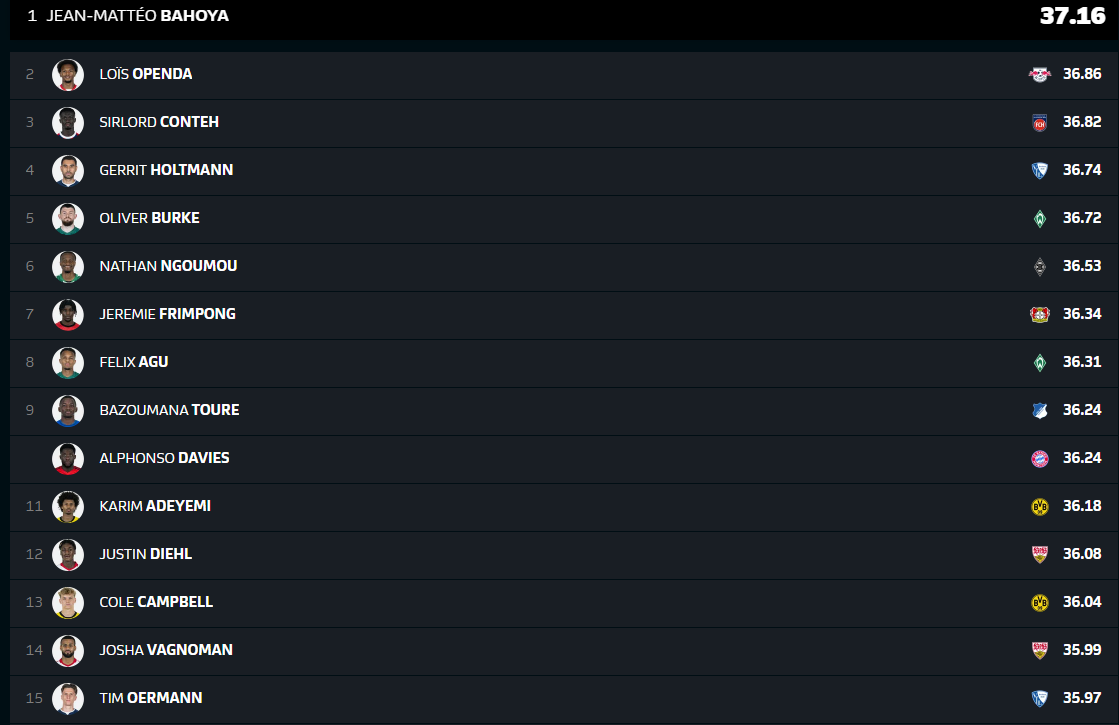Screen dimensions: 1119x725
Task: Open Jean-Mattéo Bahoya's top-ranked entry
Action: point(137,16)
